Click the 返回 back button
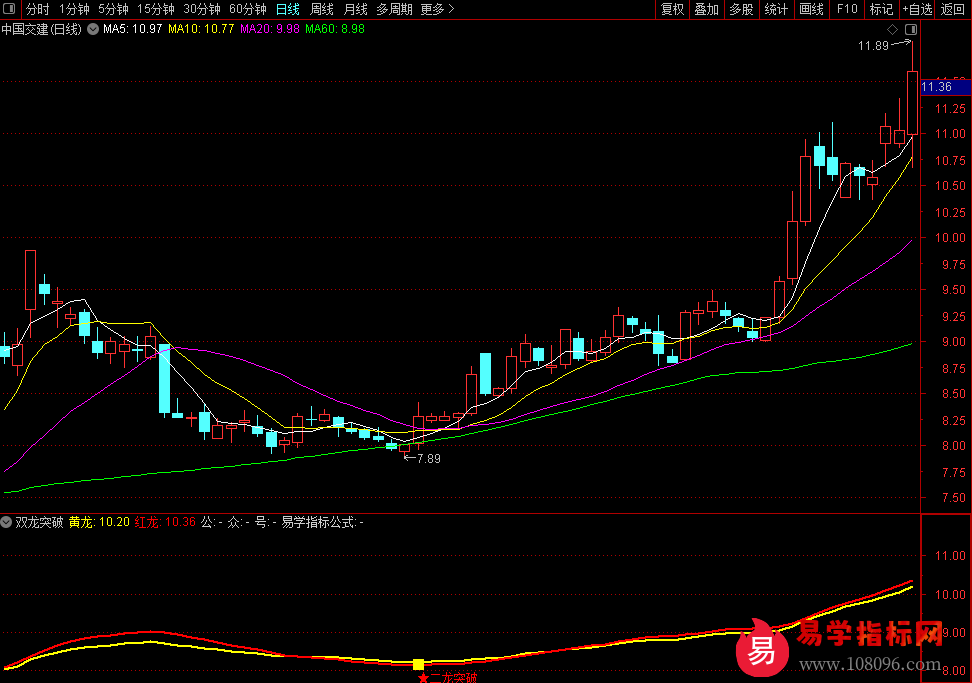 click(x=953, y=9)
